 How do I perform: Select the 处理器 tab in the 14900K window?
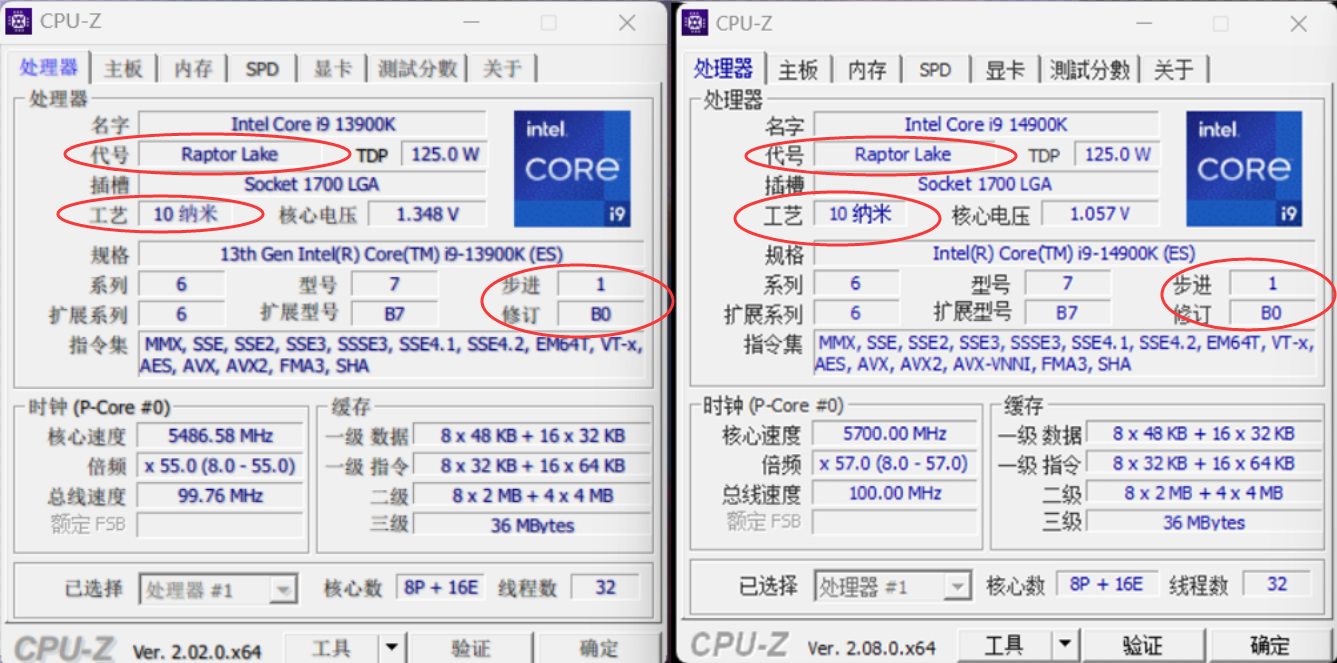click(724, 68)
